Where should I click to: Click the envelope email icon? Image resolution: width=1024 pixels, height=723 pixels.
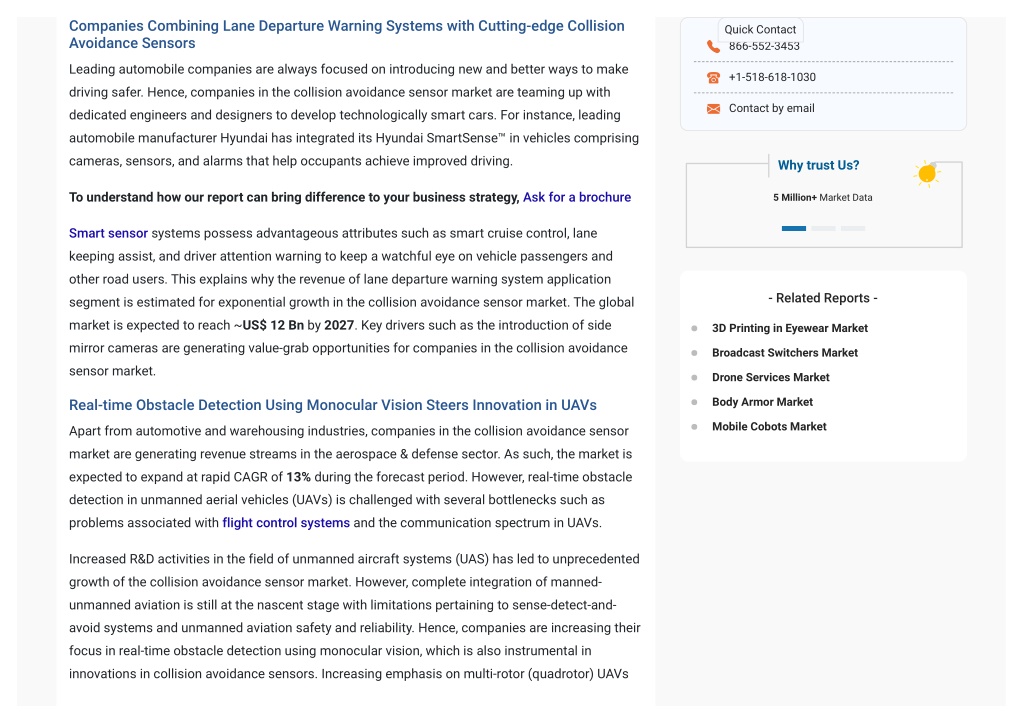point(713,108)
